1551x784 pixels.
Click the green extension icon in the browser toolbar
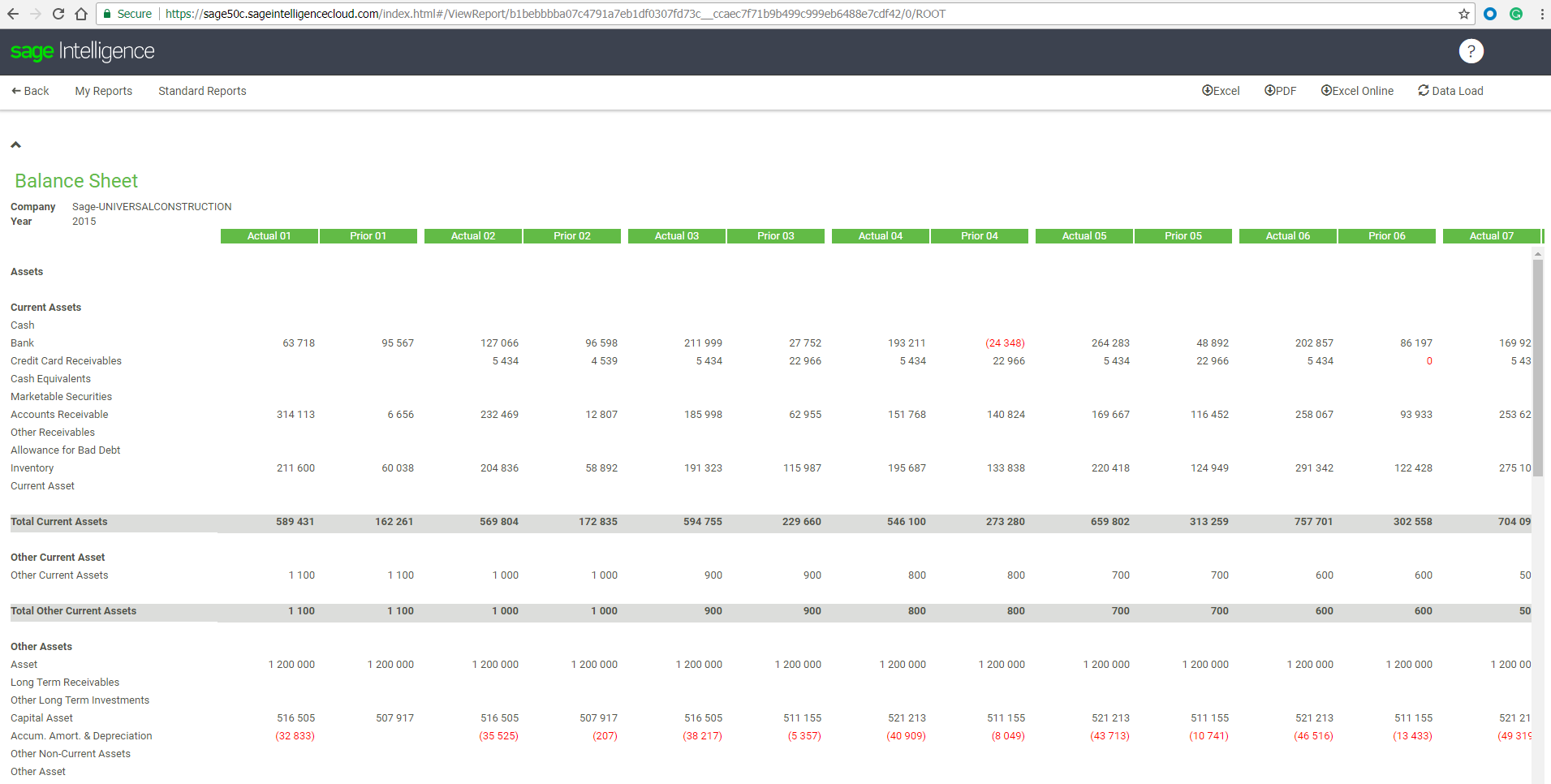1516,14
